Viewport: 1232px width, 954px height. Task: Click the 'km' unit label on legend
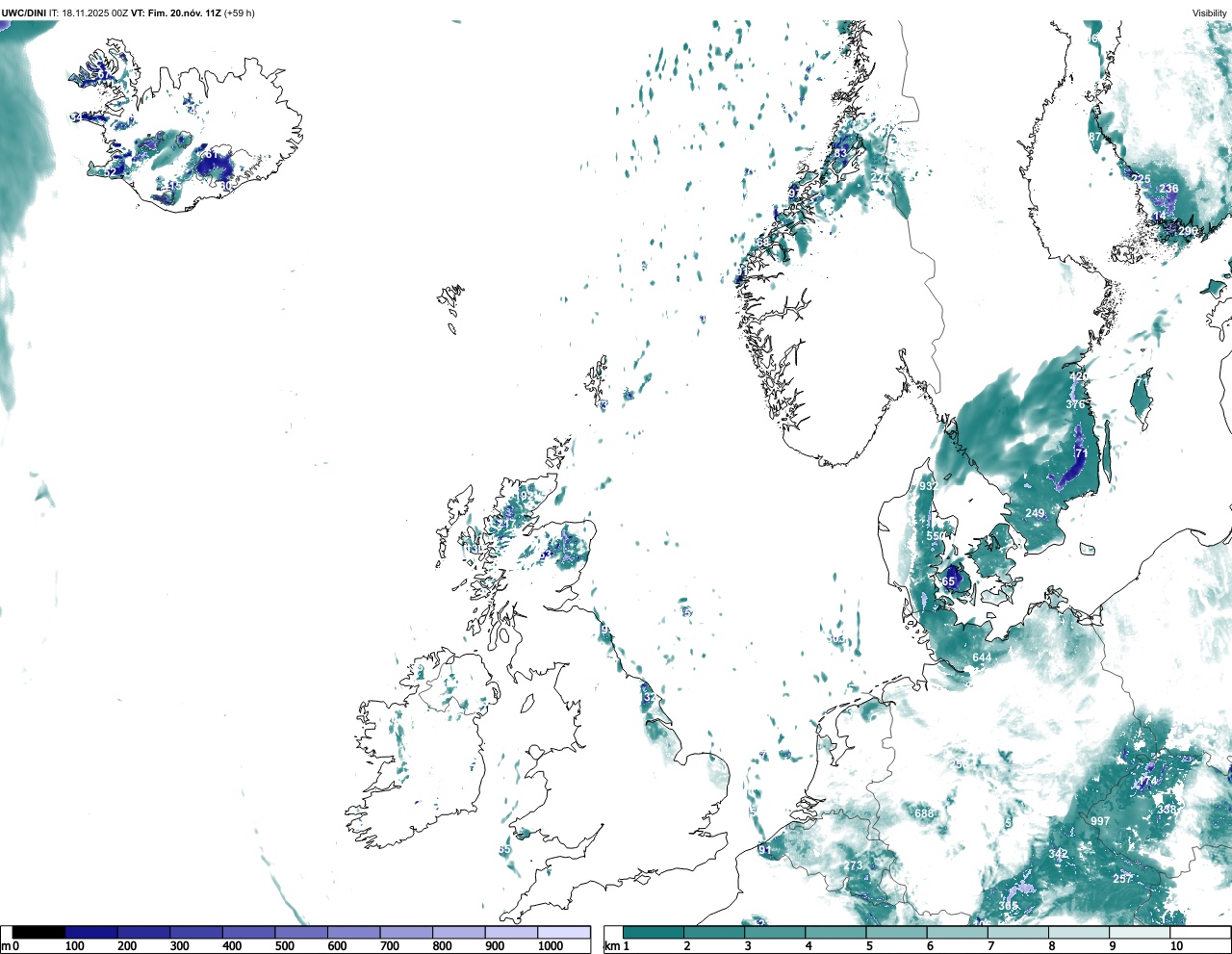pos(612,946)
